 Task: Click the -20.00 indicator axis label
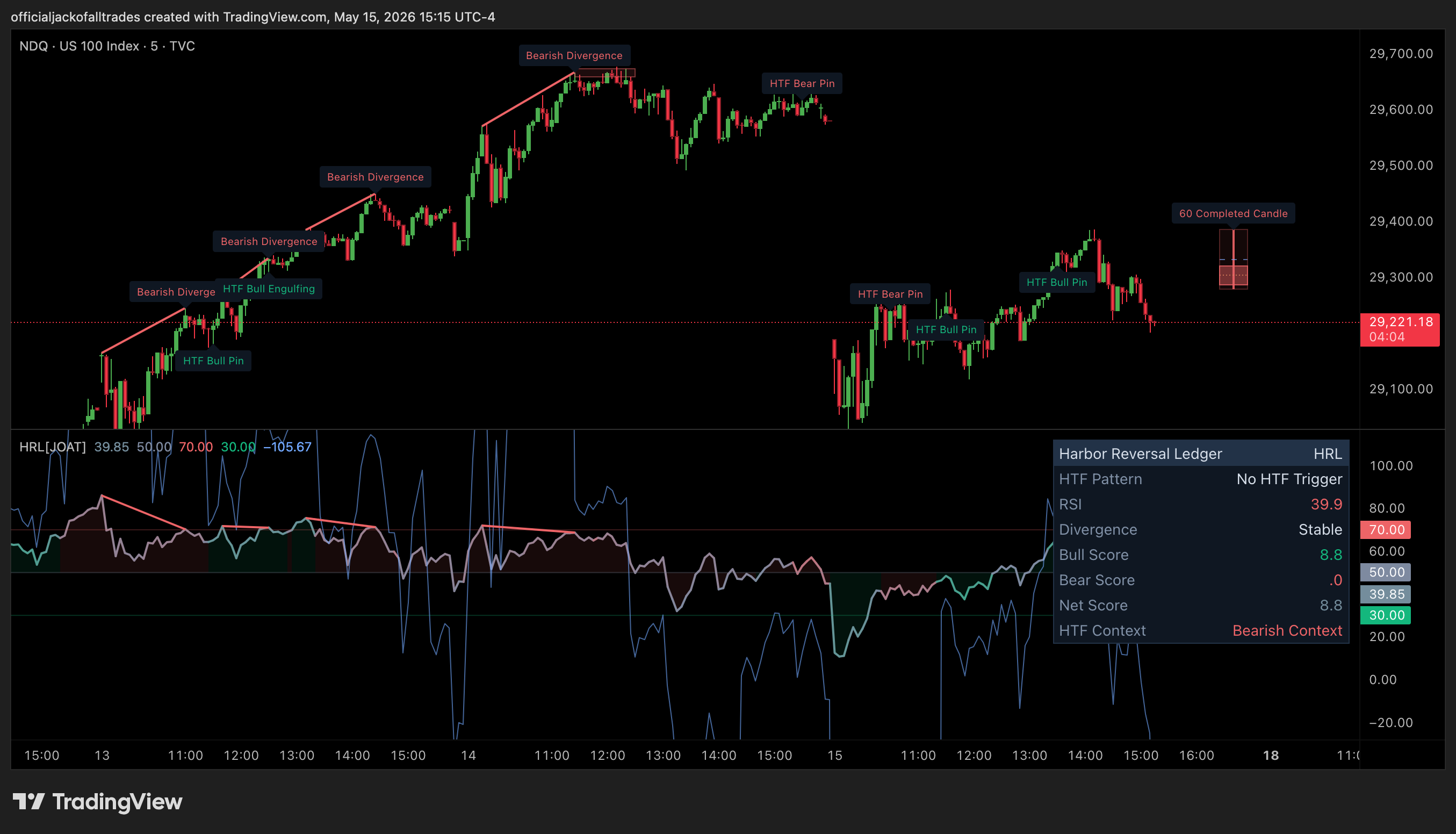[x=1391, y=722]
